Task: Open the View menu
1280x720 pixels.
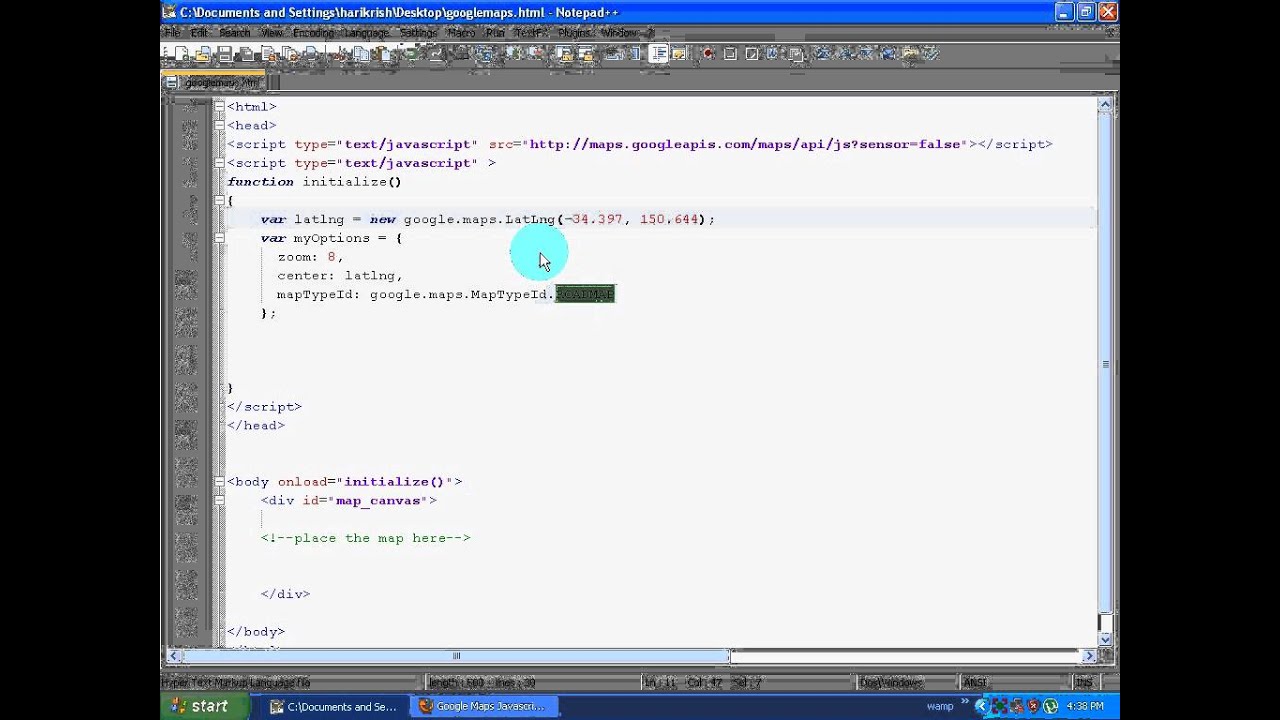Action: click(272, 33)
